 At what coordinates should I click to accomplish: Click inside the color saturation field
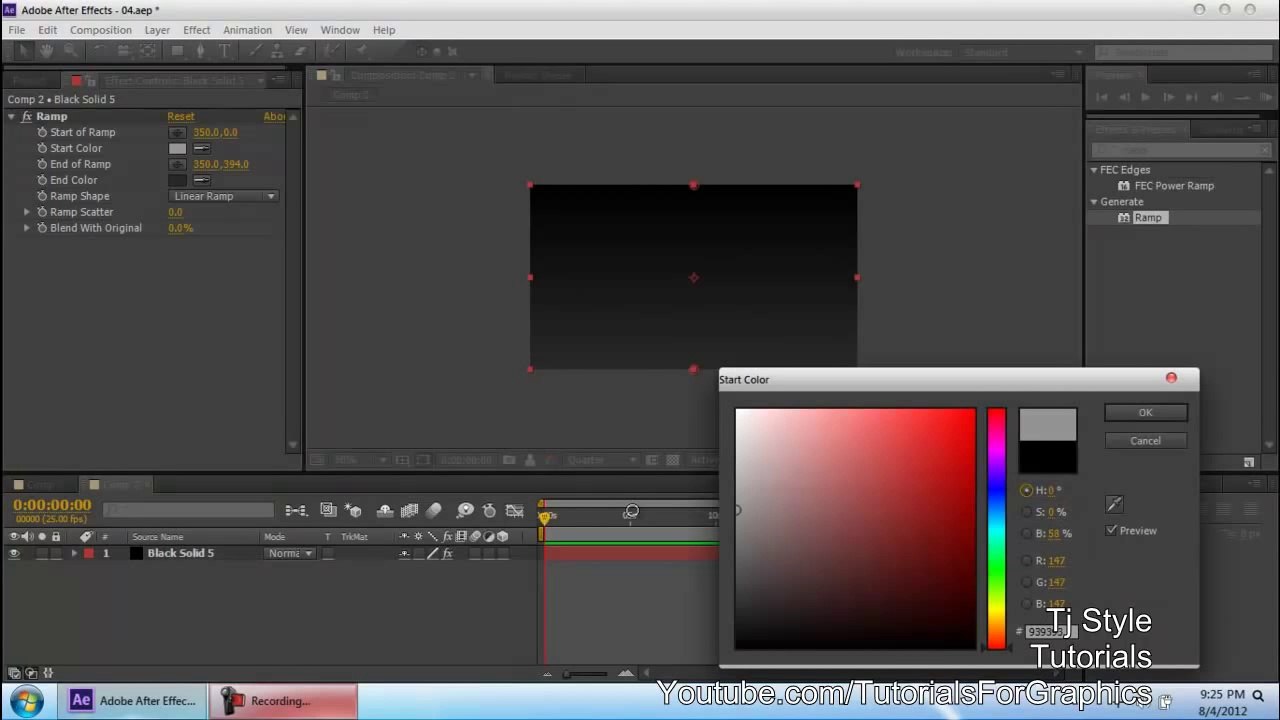[x=855, y=528]
